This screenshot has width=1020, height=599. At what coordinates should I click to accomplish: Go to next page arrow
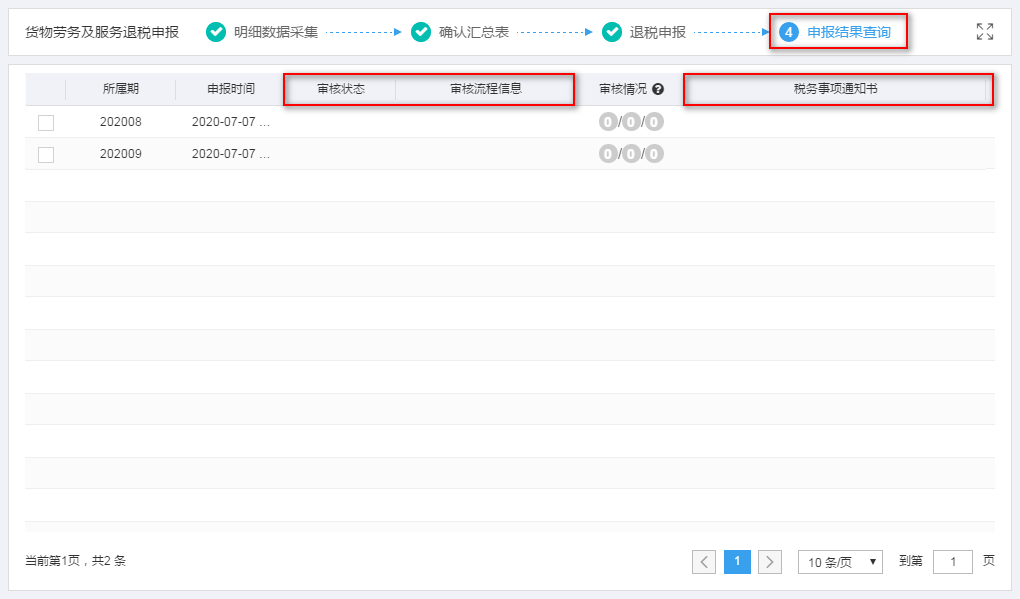(x=770, y=562)
